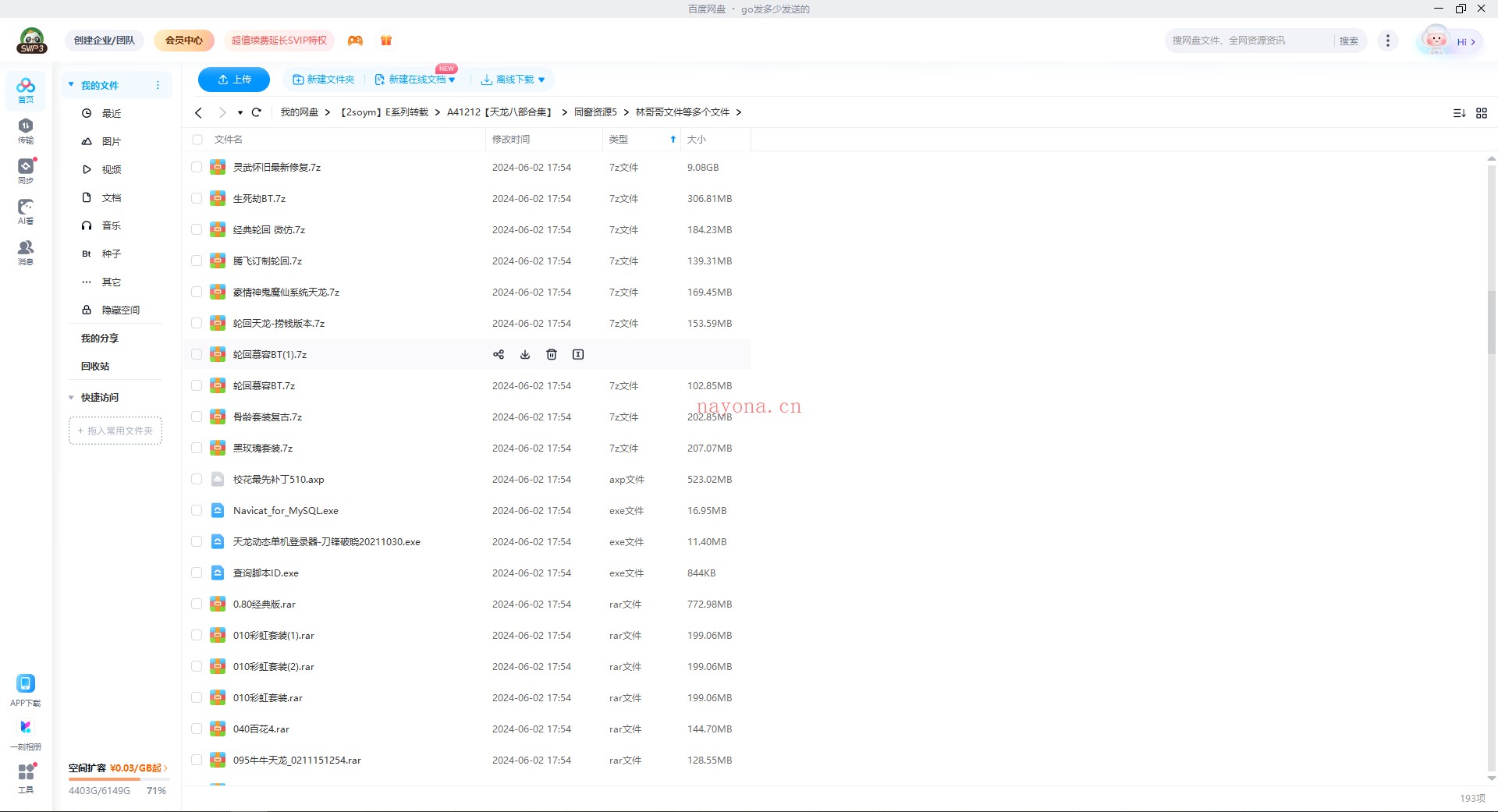Open the sort order icon
Image resolution: width=1498 pixels, height=812 pixels.
(1459, 113)
